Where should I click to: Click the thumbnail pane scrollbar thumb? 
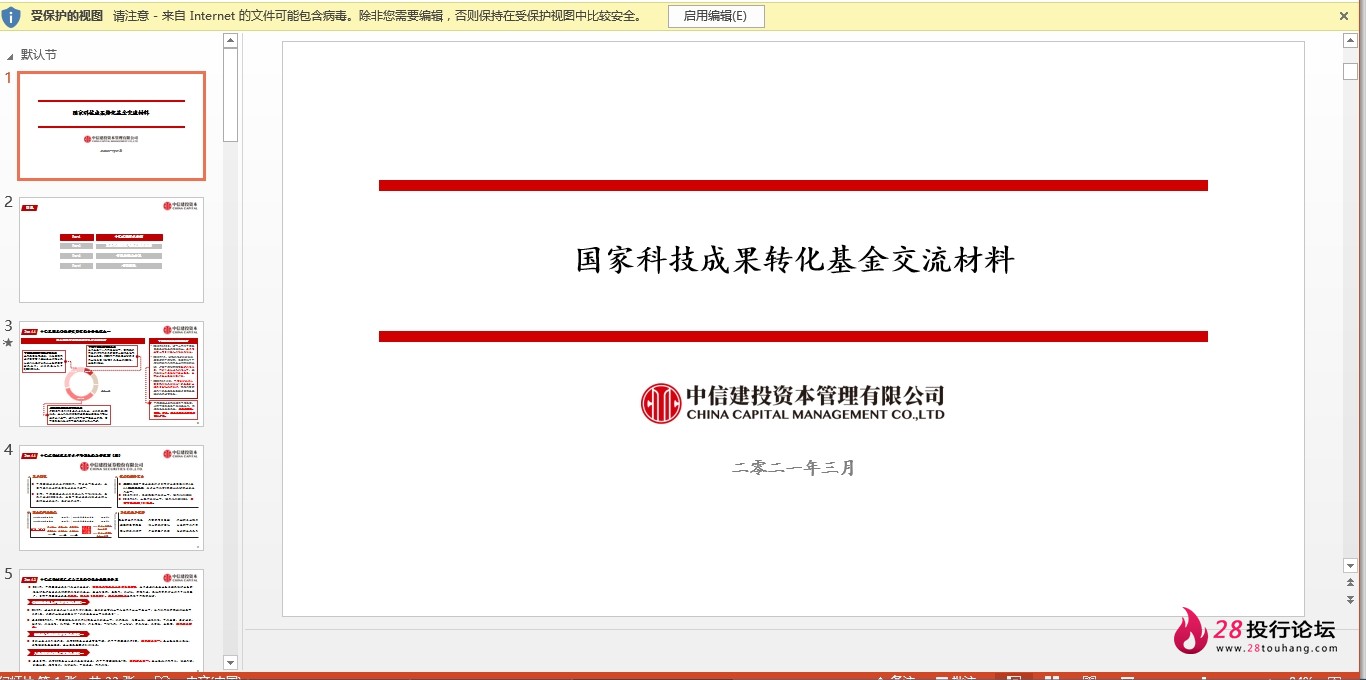point(230,95)
